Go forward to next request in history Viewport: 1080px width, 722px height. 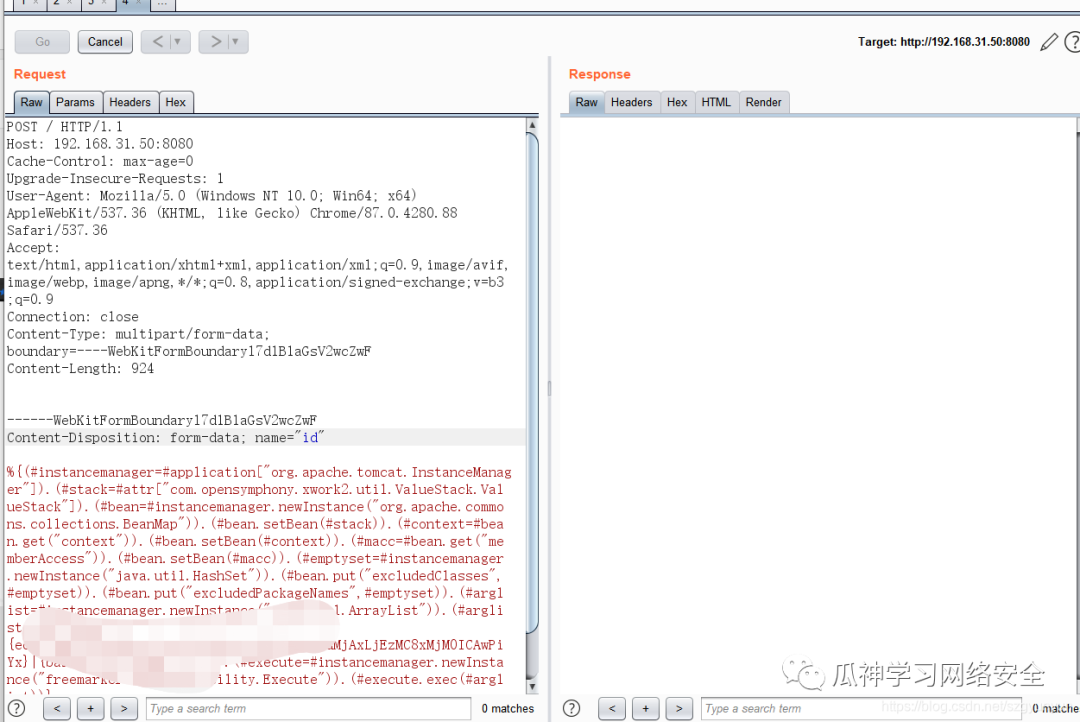[x=216, y=42]
